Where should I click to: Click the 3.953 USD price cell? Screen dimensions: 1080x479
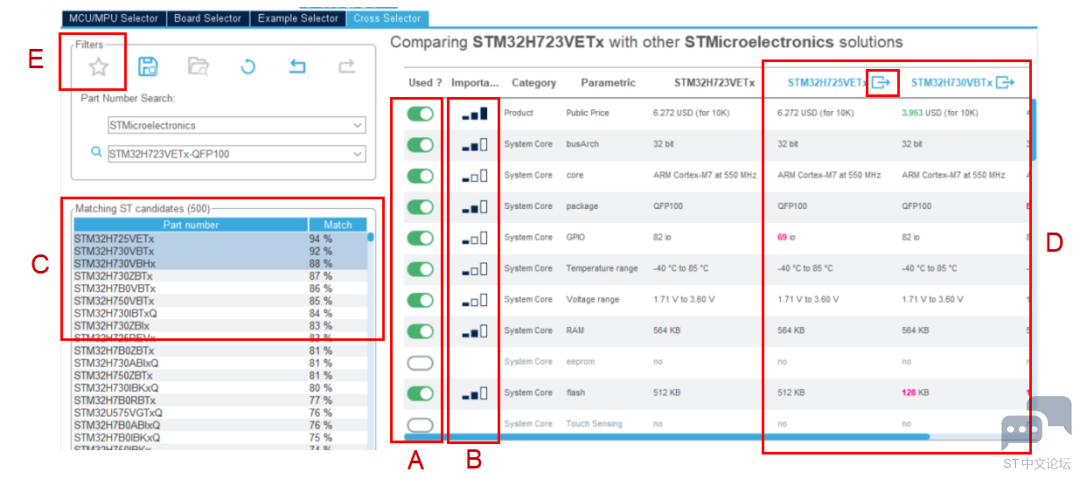[939, 114]
